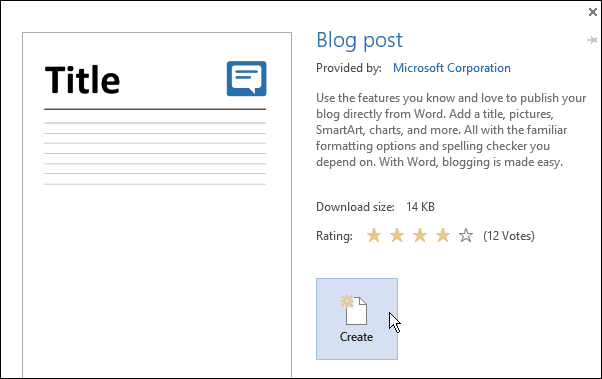Click the template description paragraph
This screenshot has width=602, height=379.
[x=451, y=130]
